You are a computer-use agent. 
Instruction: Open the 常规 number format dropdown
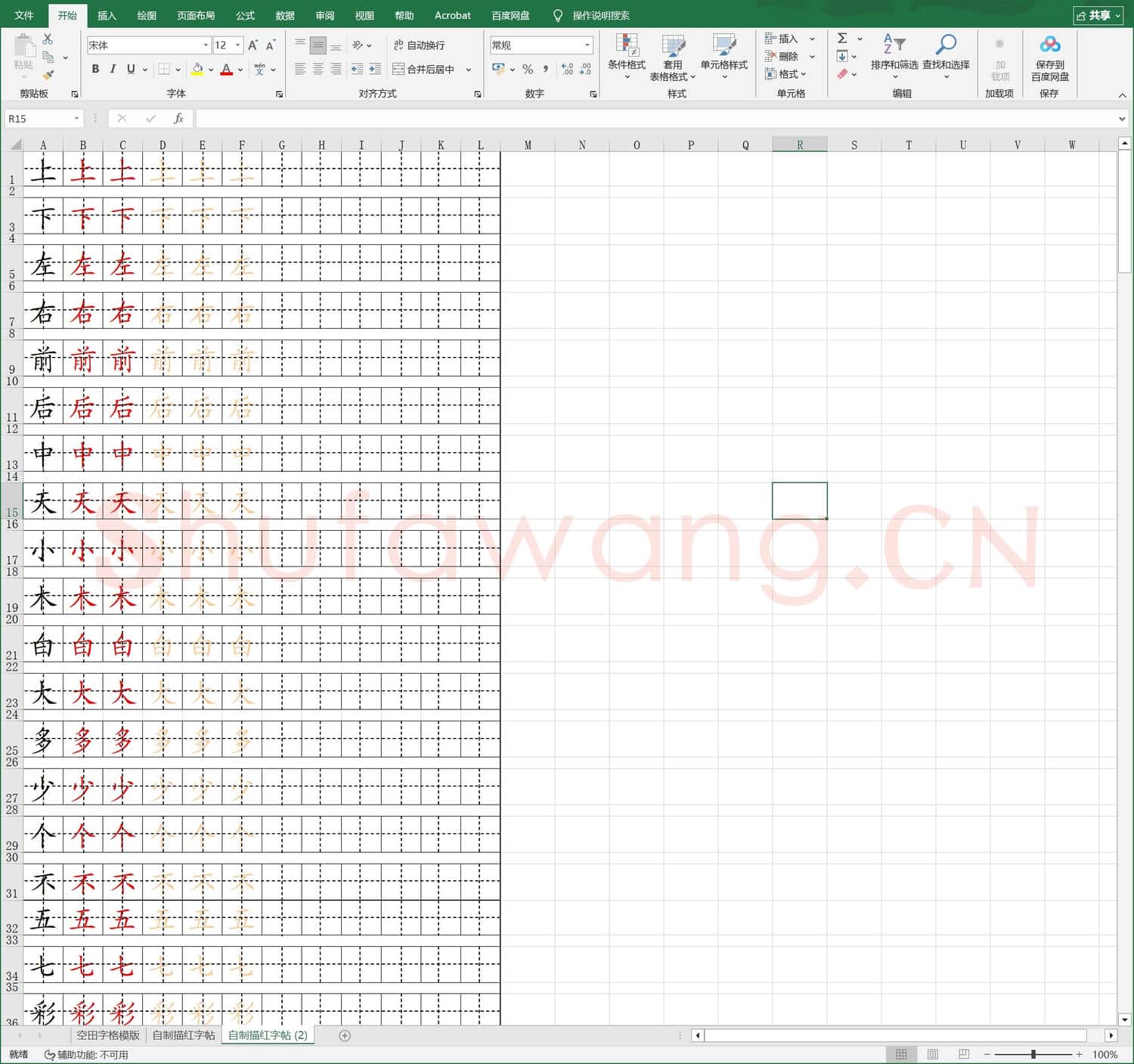tap(587, 45)
